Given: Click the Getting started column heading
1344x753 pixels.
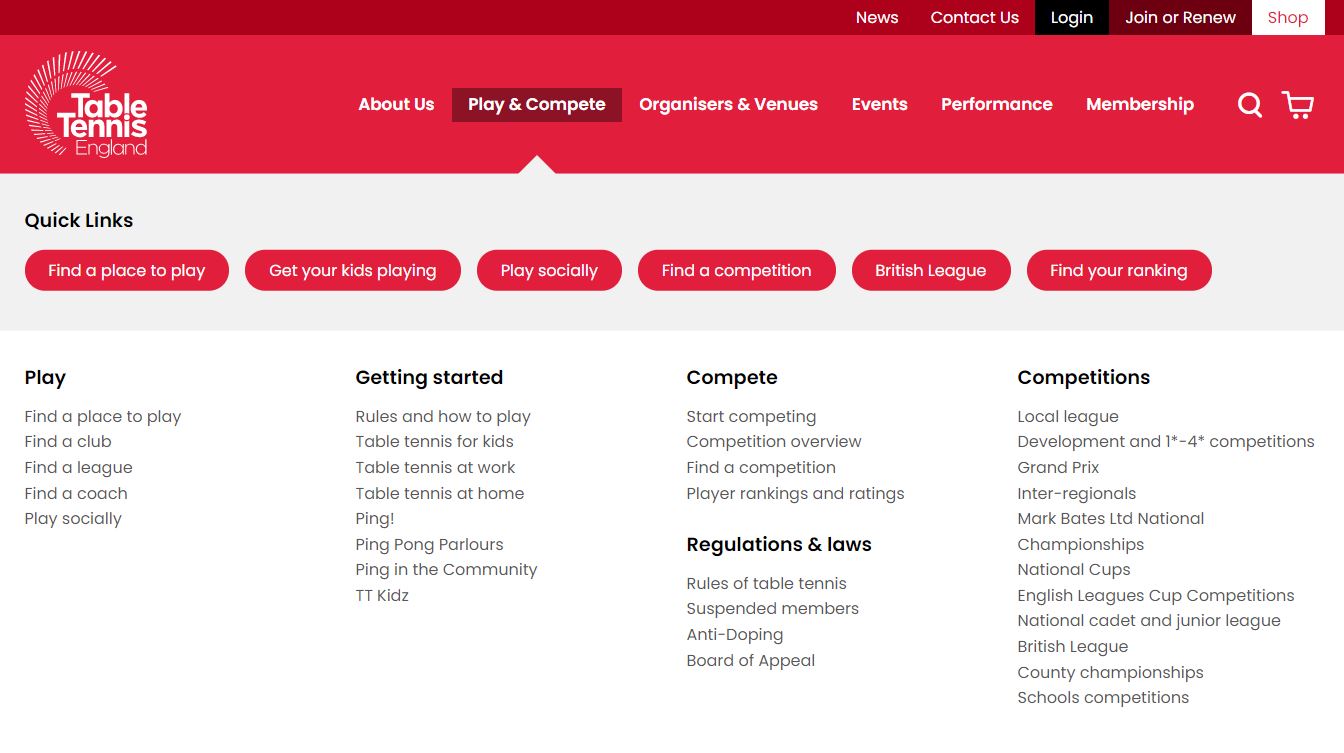Looking at the screenshot, I should [x=429, y=377].
